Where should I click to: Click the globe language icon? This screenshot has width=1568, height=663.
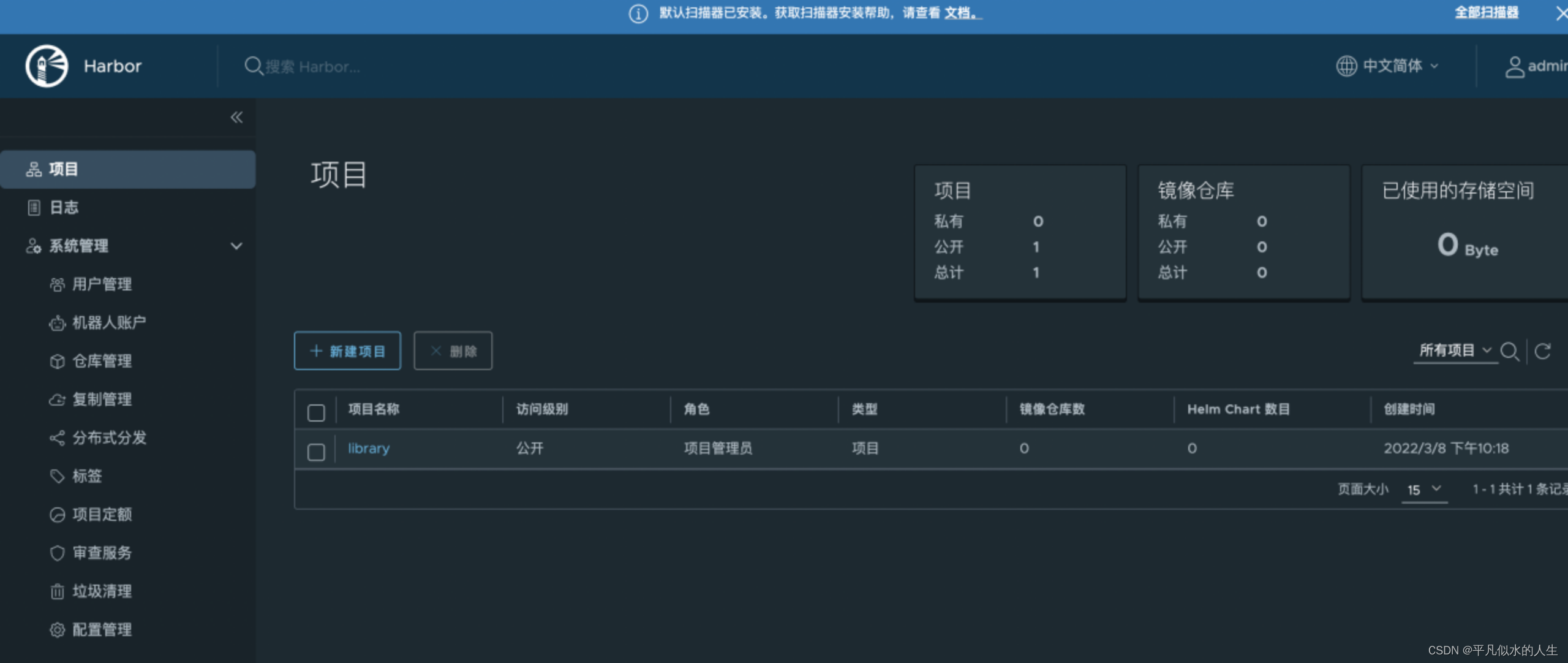(1346, 66)
